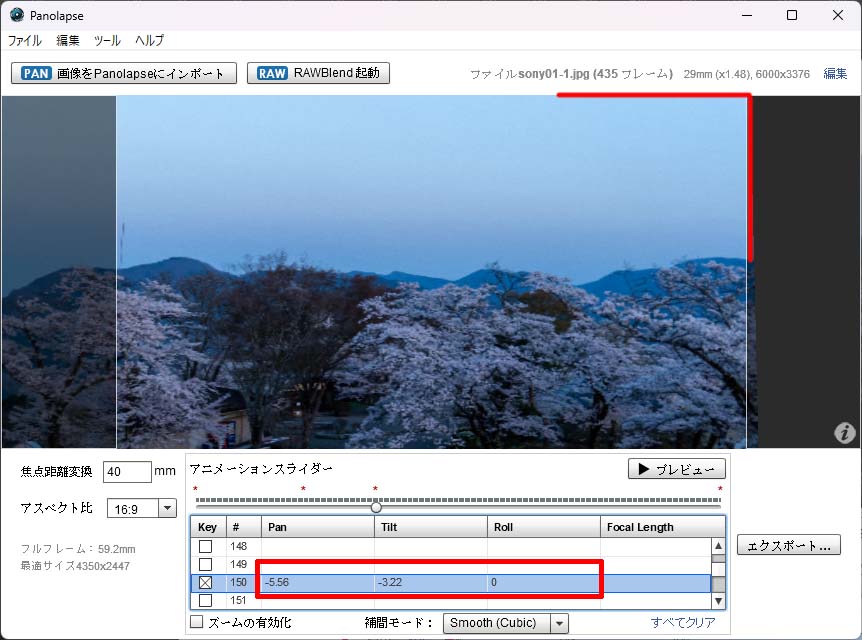Click the animation slider handle
The image size is (862, 640).
tap(376, 507)
